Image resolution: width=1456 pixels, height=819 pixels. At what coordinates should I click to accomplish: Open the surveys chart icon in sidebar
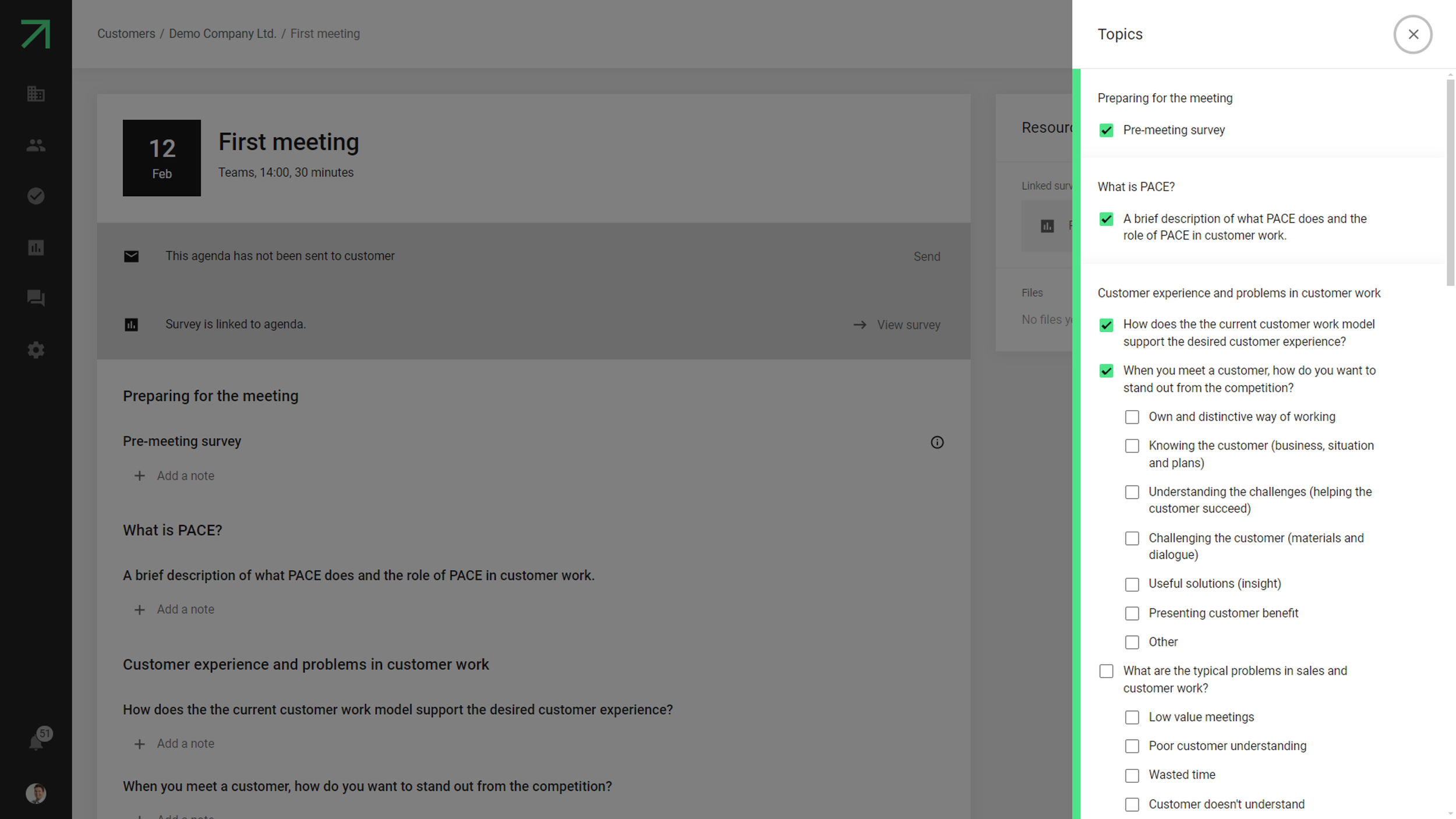(x=36, y=248)
